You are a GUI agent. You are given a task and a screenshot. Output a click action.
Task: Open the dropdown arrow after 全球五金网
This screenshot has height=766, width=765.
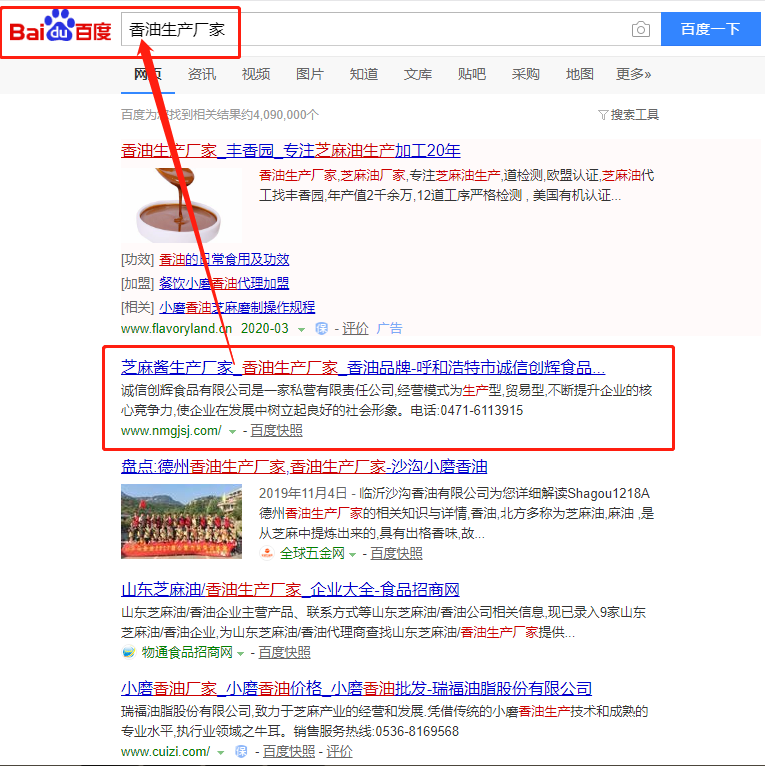(354, 553)
